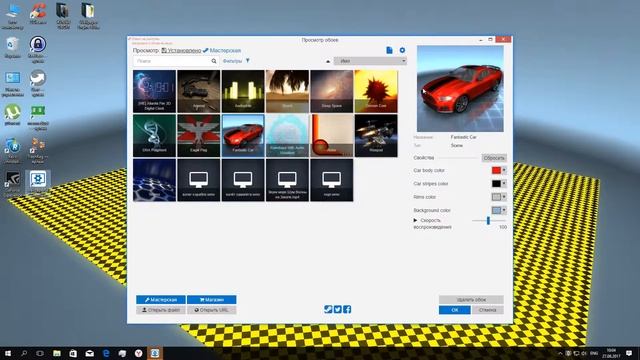
Task: Click the blue Магазин button
Action: click(211, 300)
